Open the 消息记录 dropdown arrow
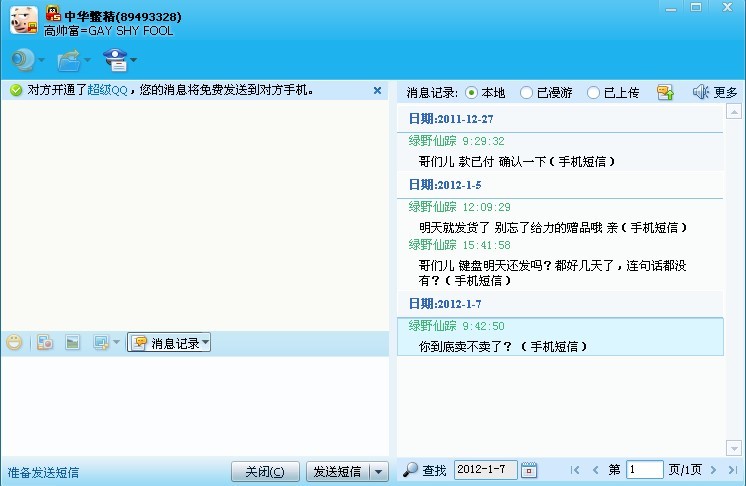This screenshot has height=486, width=746. 206,342
